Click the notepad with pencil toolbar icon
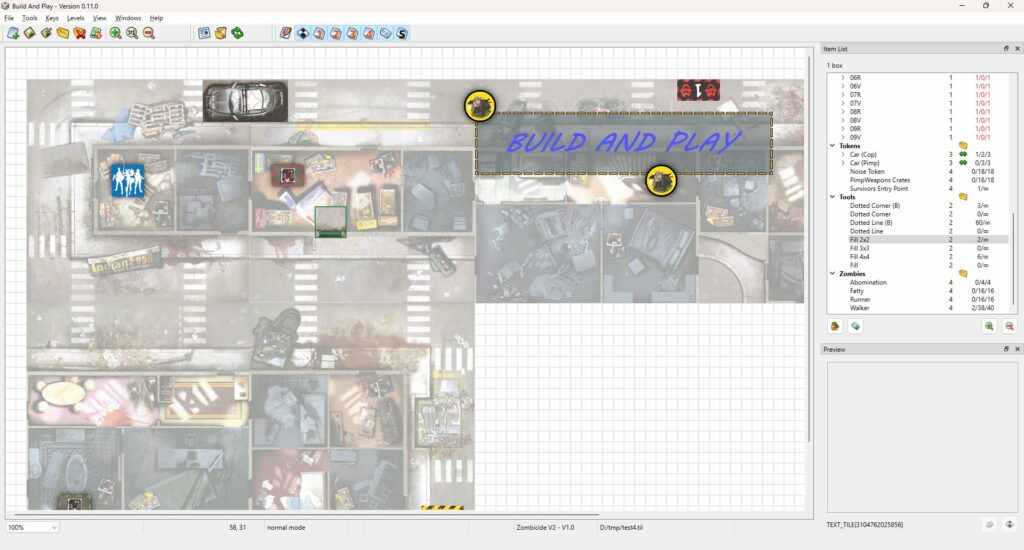Screen dimensions: 1024x550 pyautogui.click(x=285, y=33)
